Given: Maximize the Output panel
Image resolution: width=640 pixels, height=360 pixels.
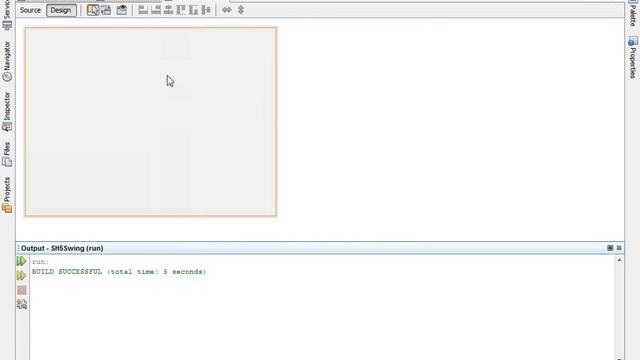Looking at the screenshot, I should click(x=610, y=248).
